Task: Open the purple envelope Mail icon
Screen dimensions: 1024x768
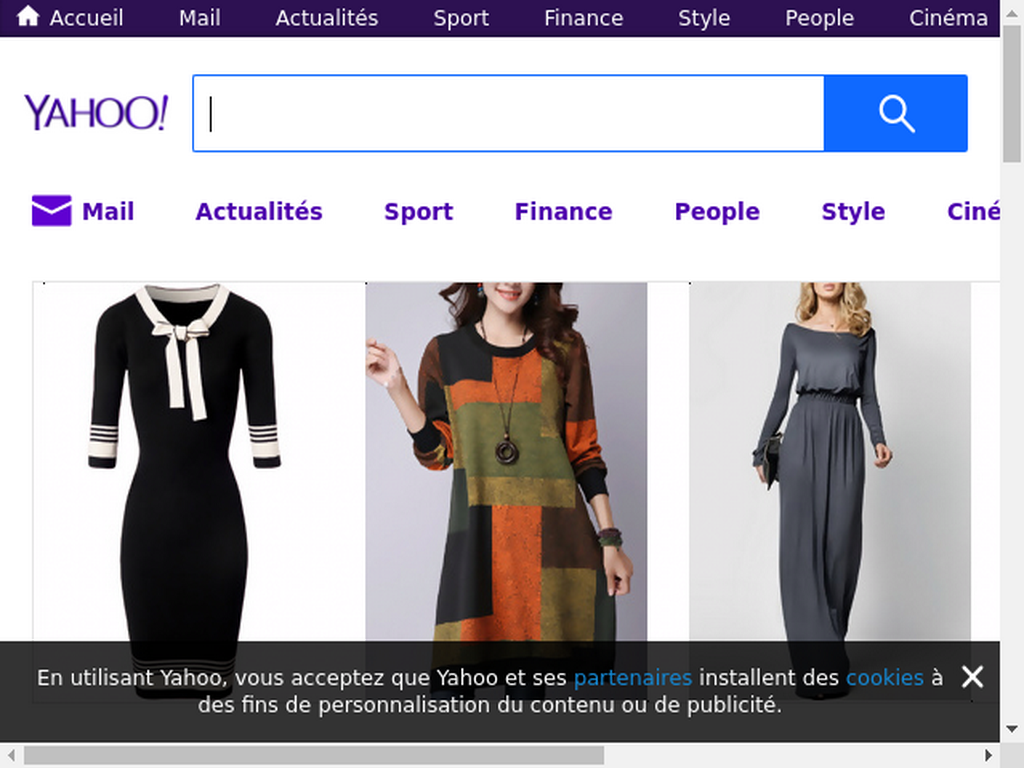Action: pyautogui.click(x=52, y=210)
